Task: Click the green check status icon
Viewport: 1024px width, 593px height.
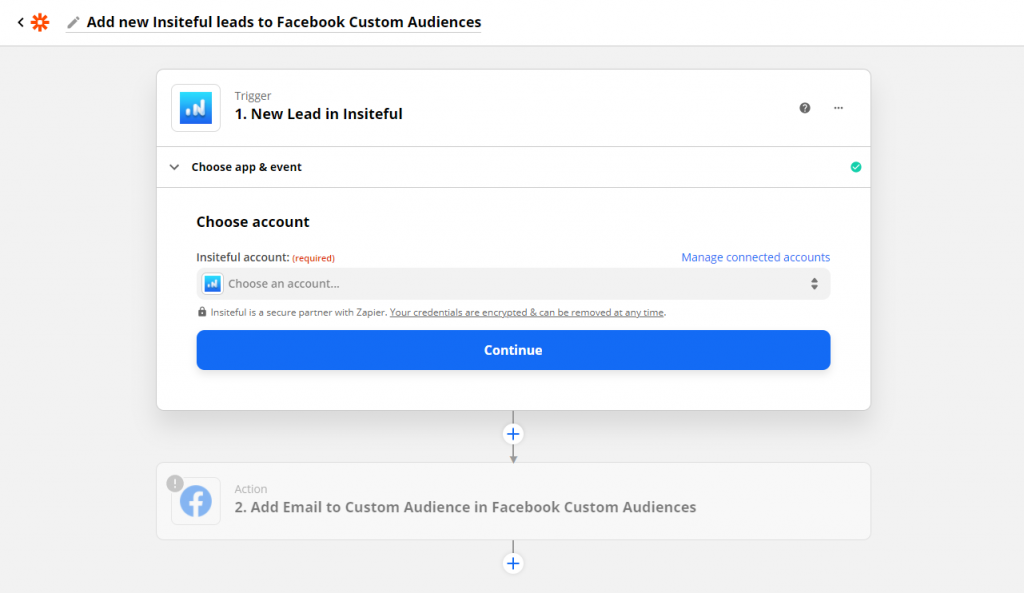Action: [x=856, y=167]
